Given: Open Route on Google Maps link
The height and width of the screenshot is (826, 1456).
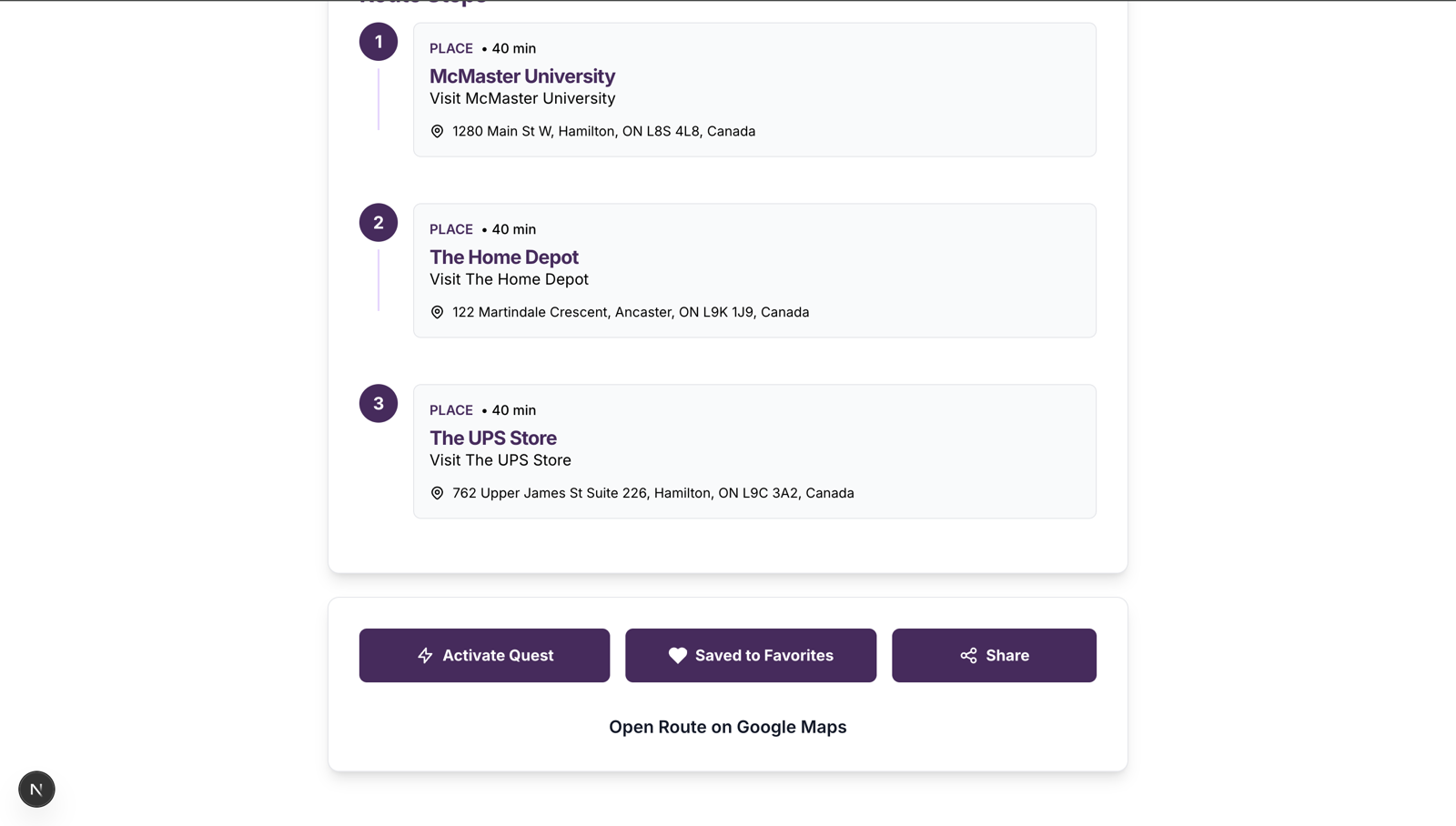Looking at the screenshot, I should 728,727.
